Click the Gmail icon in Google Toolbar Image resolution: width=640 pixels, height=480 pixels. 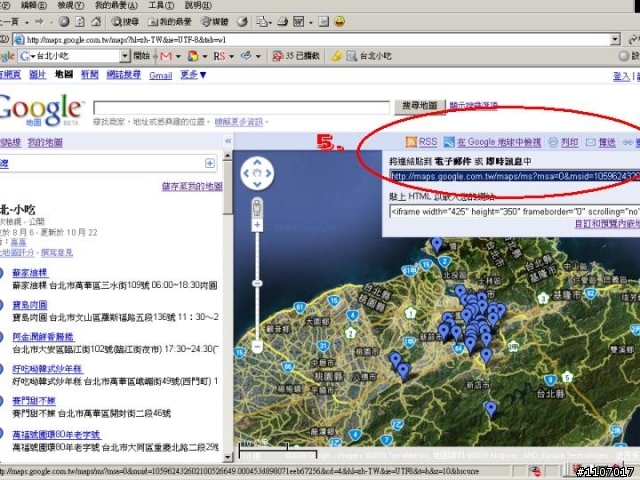pos(166,56)
